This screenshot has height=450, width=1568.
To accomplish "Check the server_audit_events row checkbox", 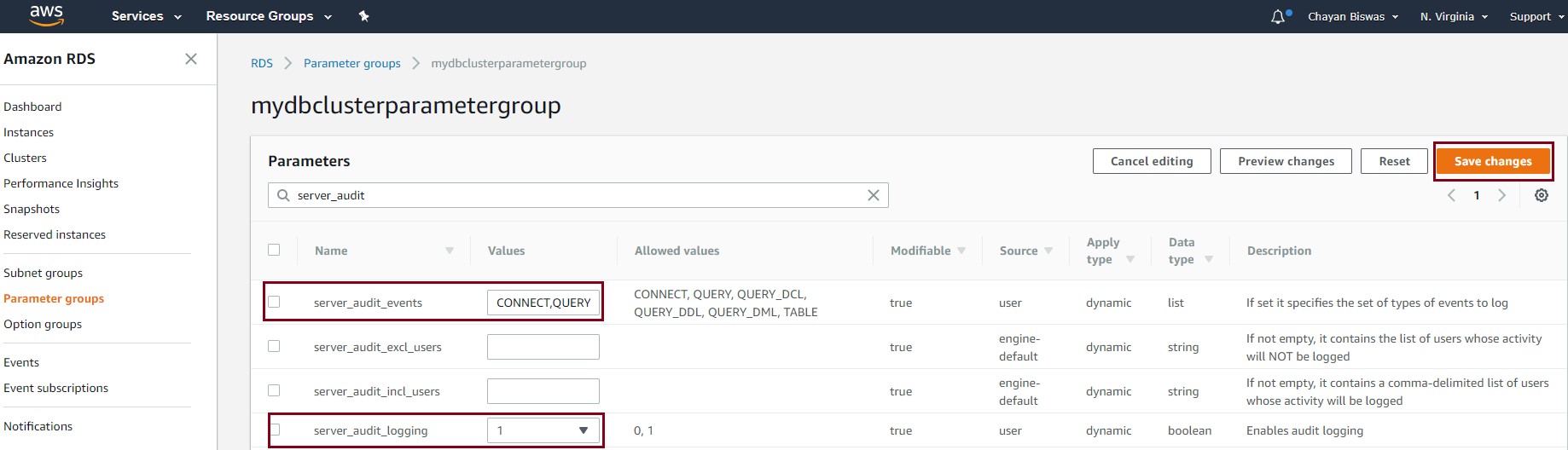I will pos(274,302).
